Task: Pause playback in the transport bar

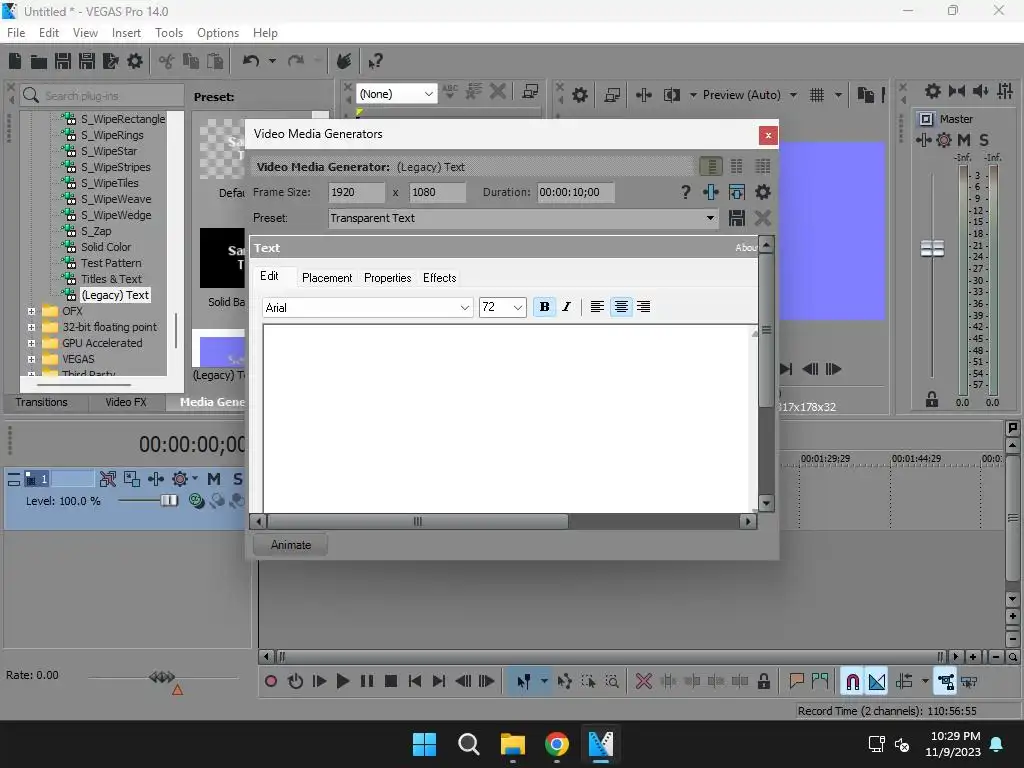Action: (367, 682)
